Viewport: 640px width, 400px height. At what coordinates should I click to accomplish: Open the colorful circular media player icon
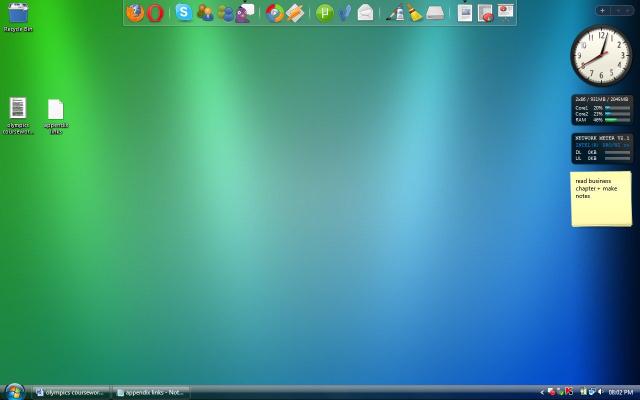[x=275, y=13]
